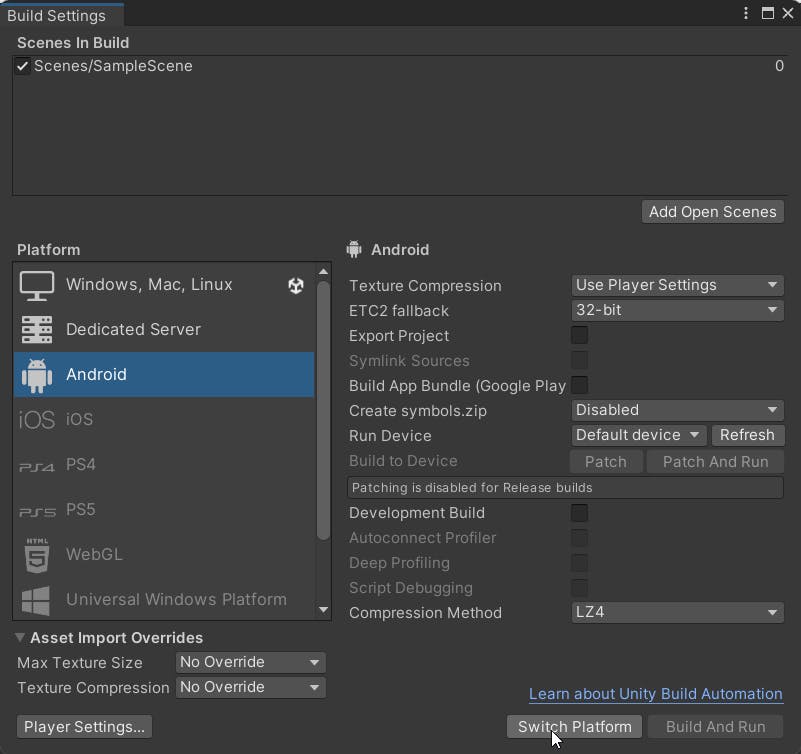Collapse the Asset Import Overrides section

(x=19, y=637)
